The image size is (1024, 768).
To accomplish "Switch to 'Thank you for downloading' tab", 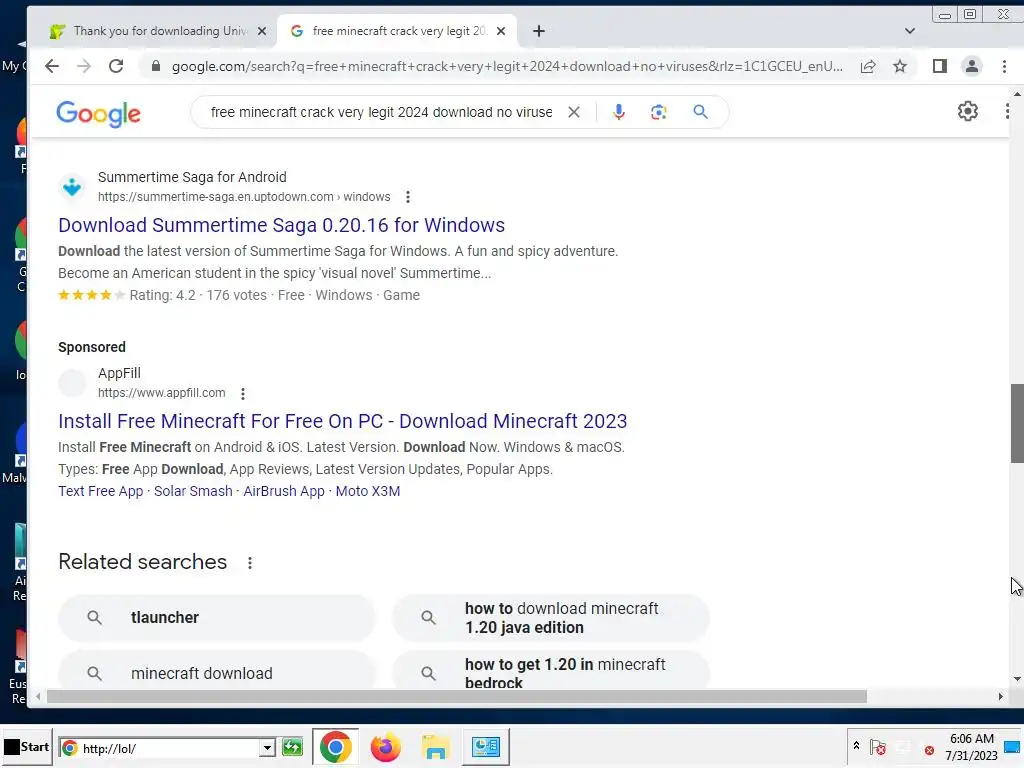I will pos(152,31).
